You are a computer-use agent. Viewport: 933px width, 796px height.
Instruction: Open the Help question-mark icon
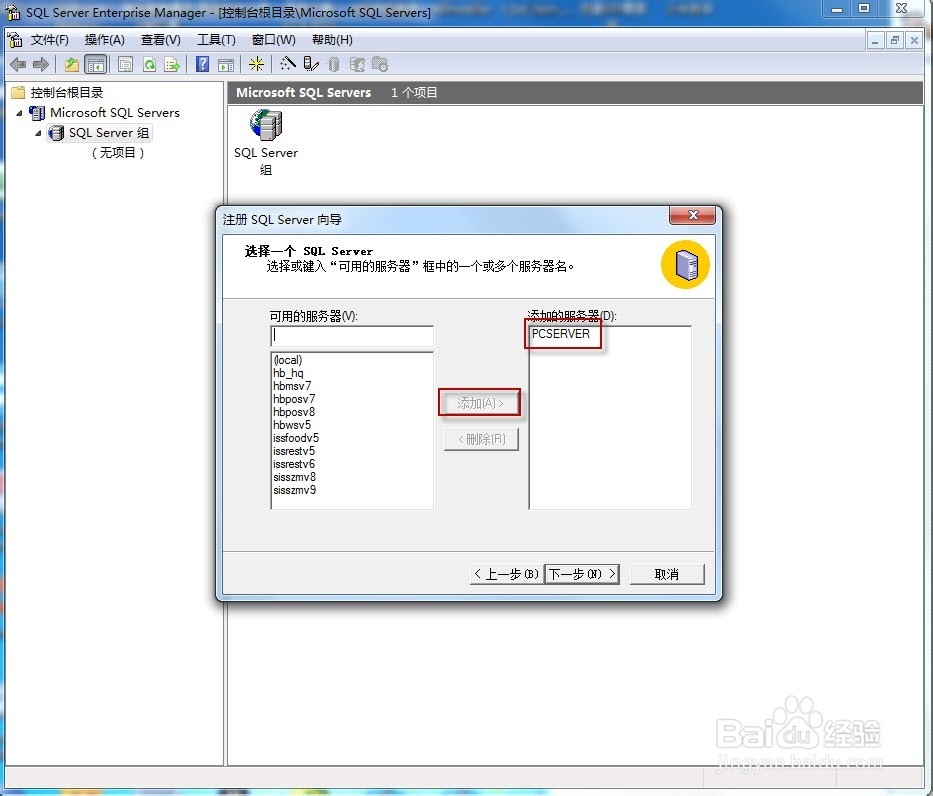click(x=202, y=64)
